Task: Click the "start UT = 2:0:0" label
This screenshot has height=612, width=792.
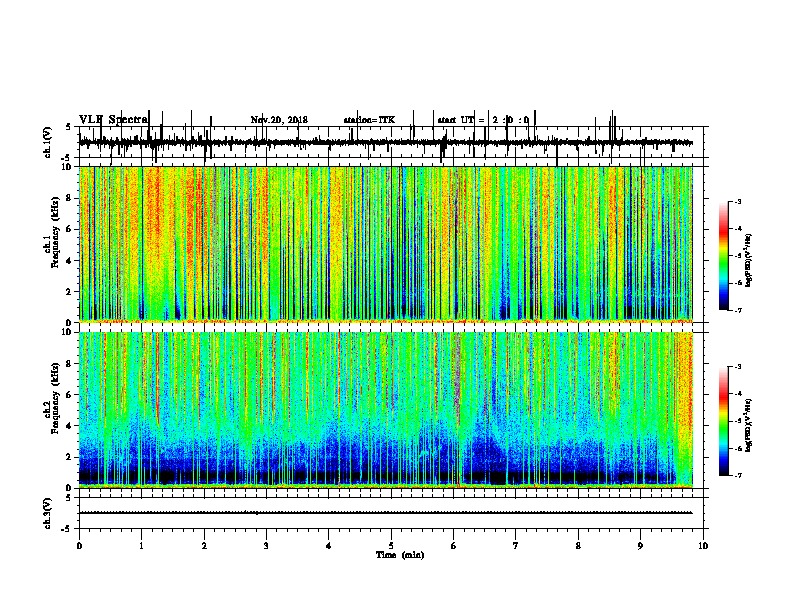Action: [483, 120]
